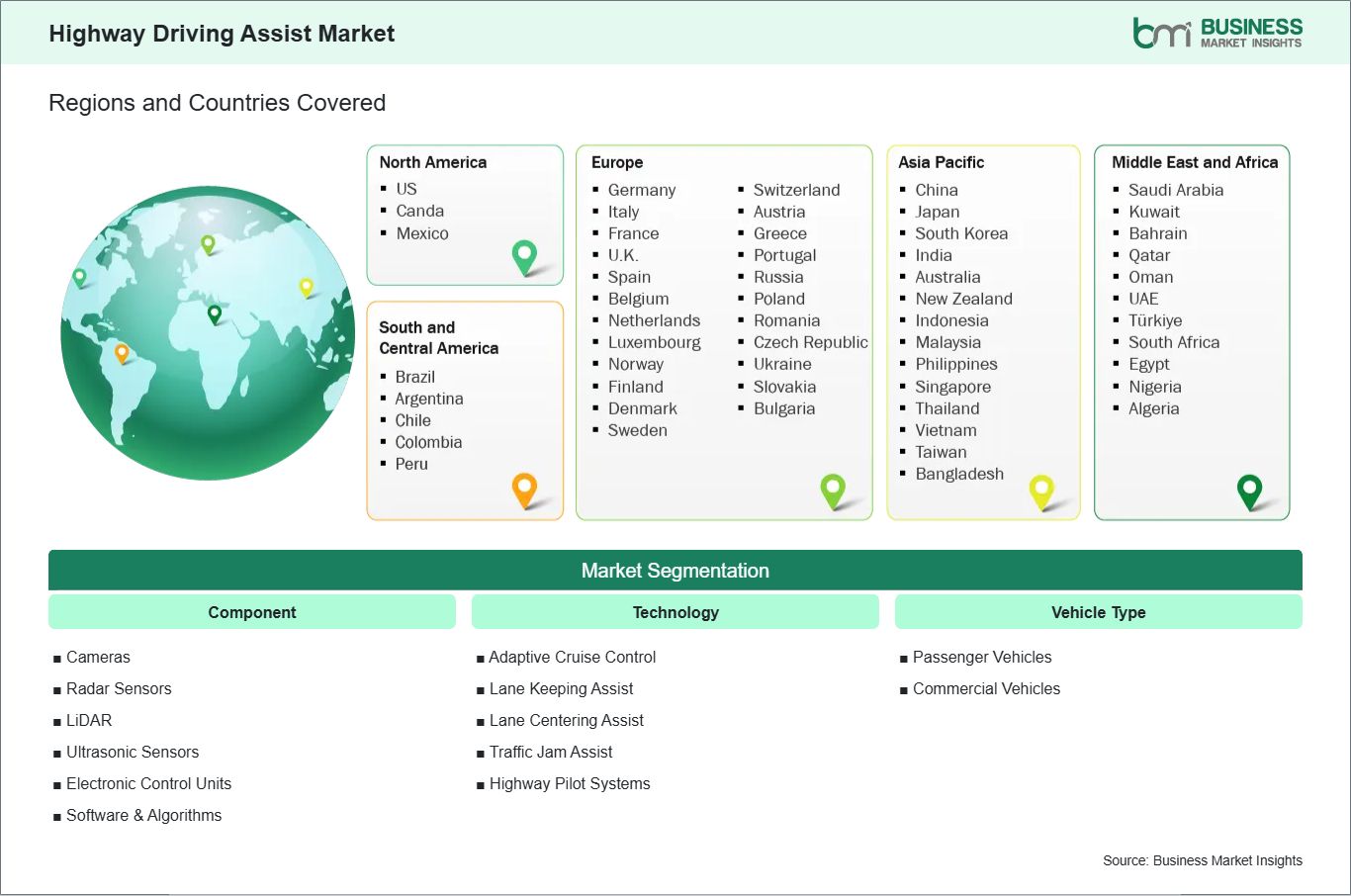Click 'Highway Pilot Systems' under Technology
Screen dimensions: 1351x896
pyautogui.click(x=570, y=783)
